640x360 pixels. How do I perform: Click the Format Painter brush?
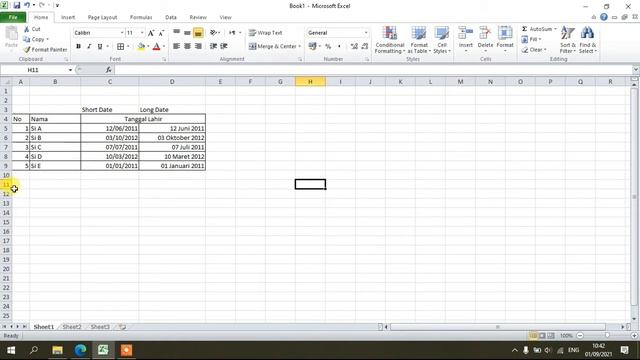click(x=27, y=49)
